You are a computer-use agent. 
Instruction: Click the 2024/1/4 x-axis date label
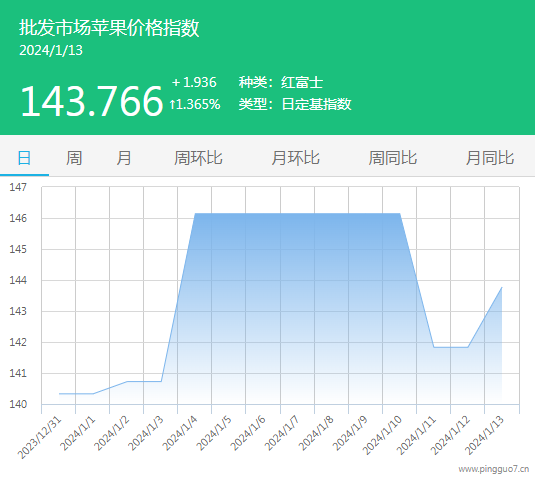[x=180, y=433]
